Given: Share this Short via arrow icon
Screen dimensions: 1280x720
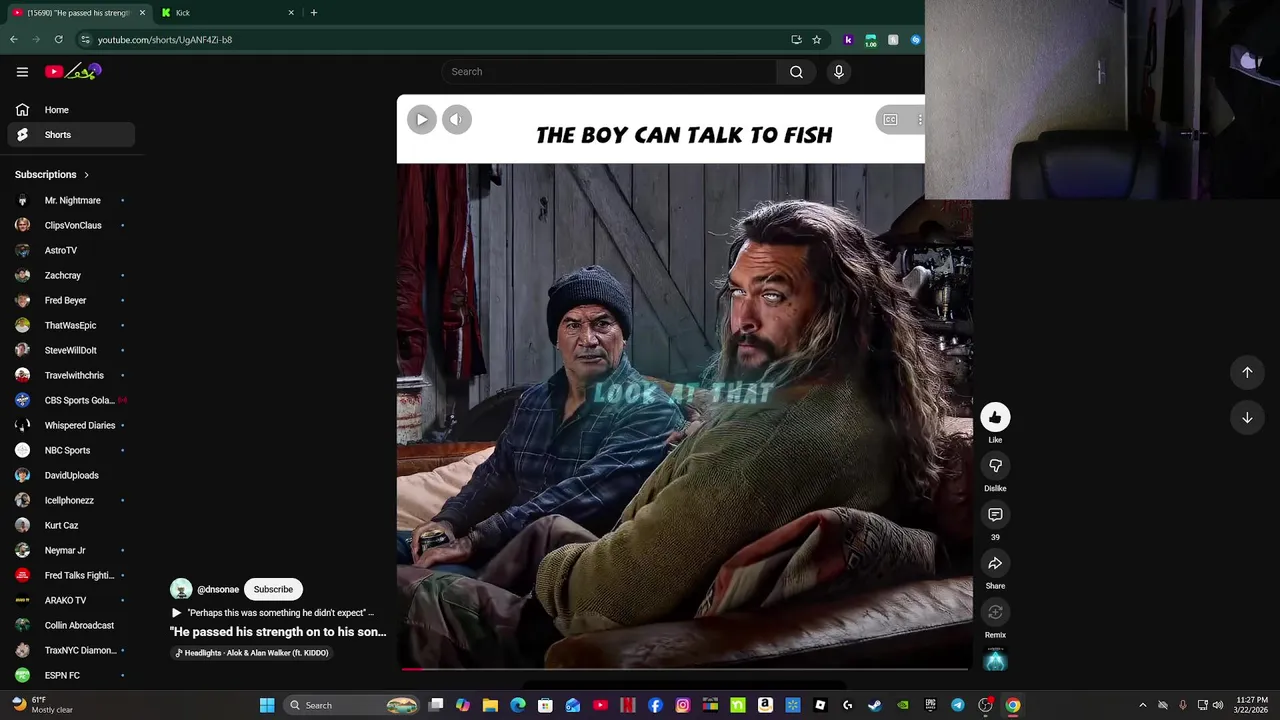Looking at the screenshot, I should (x=995, y=564).
